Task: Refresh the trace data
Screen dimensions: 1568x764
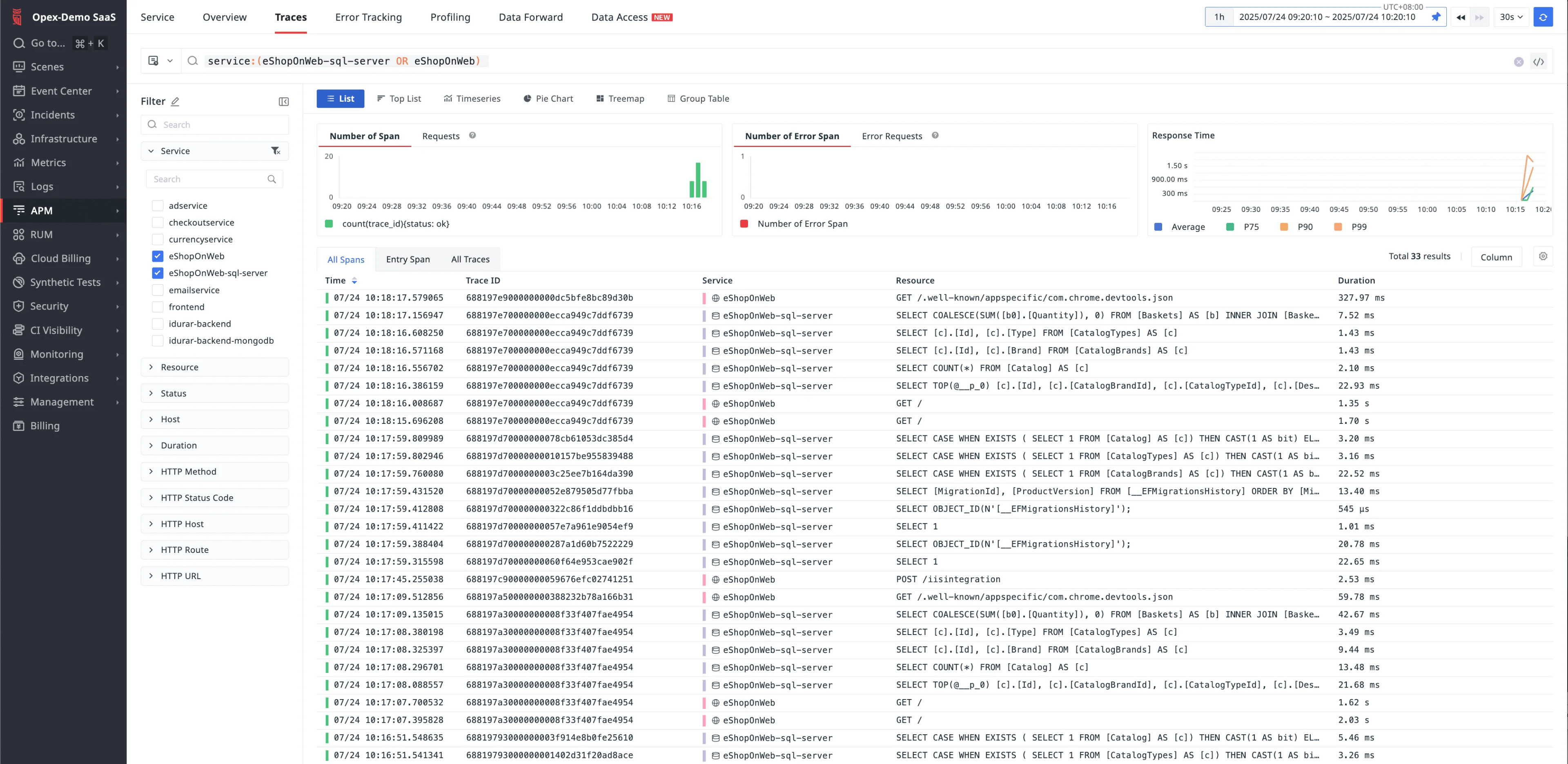Action: pyautogui.click(x=1543, y=17)
